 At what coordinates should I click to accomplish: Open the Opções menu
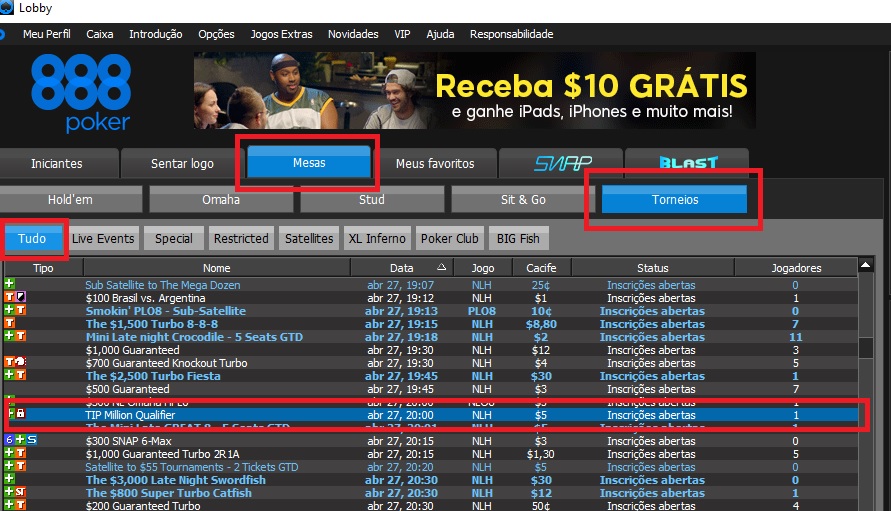pos(216,34)
